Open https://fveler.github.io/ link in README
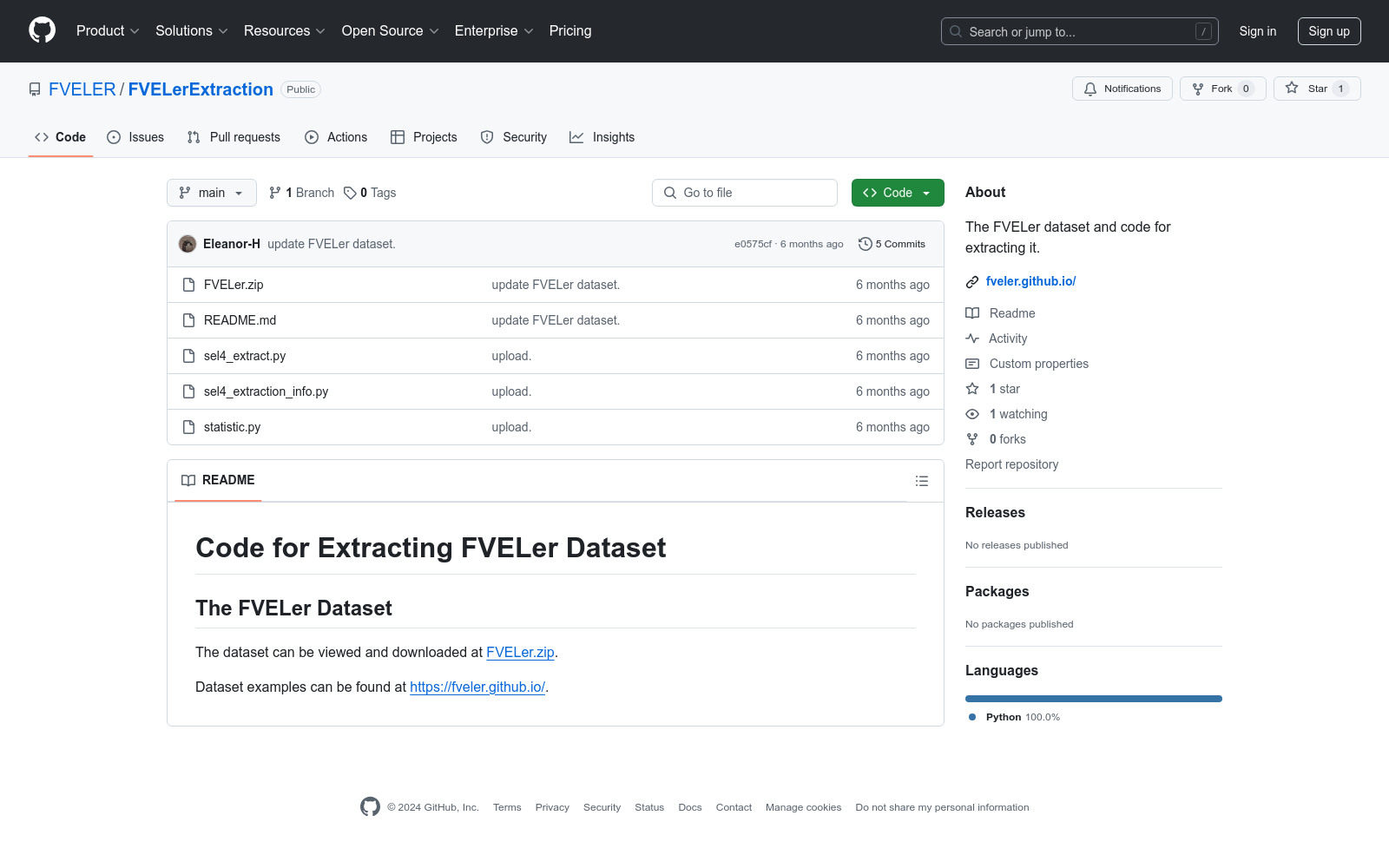Viewport: 1389px width, 868px height. [477, 687]
